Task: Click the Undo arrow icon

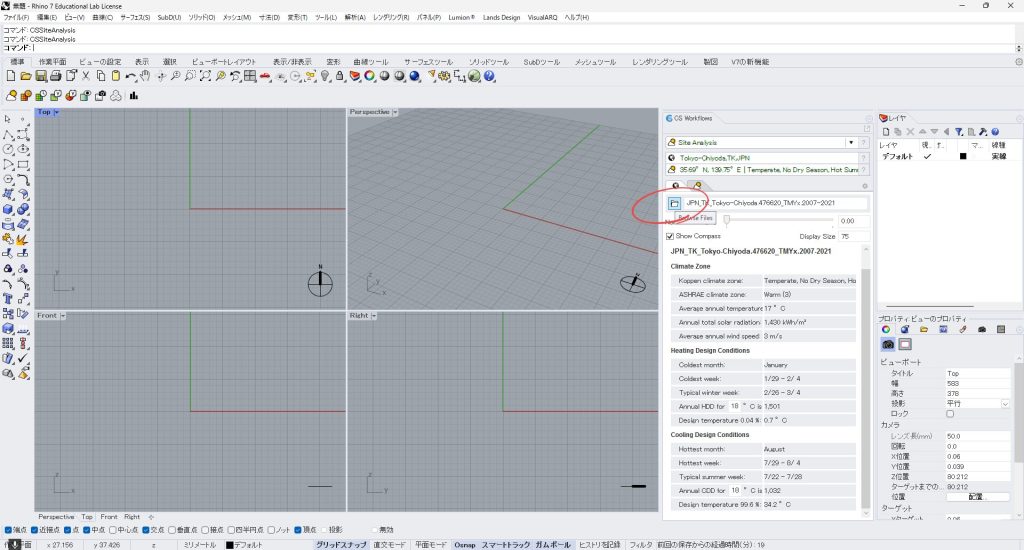Action: pyautogui.click(x=130, y=76)
